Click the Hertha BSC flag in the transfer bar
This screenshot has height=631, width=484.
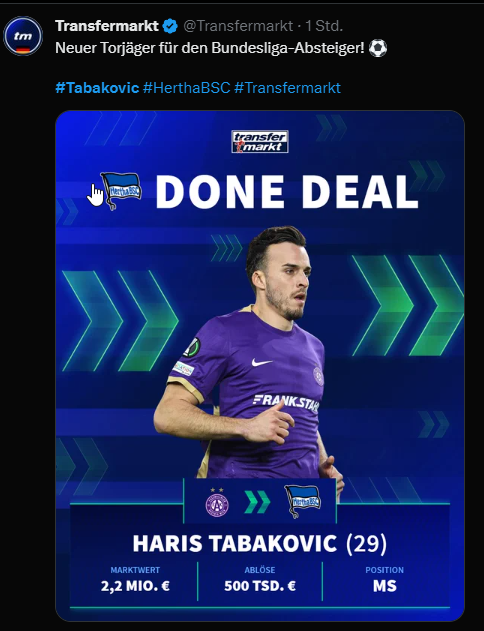coord(303,501)
